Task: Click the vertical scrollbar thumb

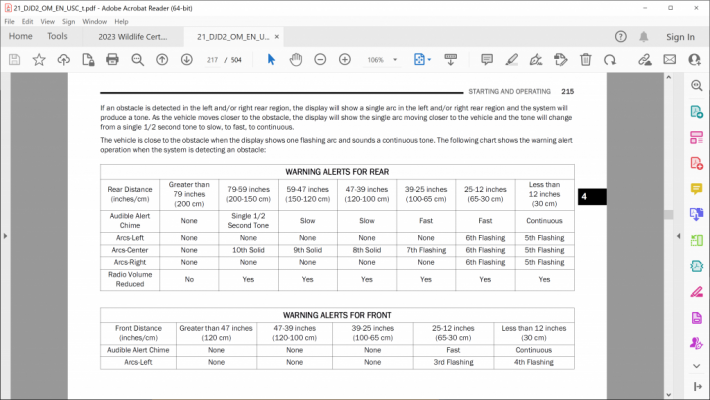Action: pos(668,214)
